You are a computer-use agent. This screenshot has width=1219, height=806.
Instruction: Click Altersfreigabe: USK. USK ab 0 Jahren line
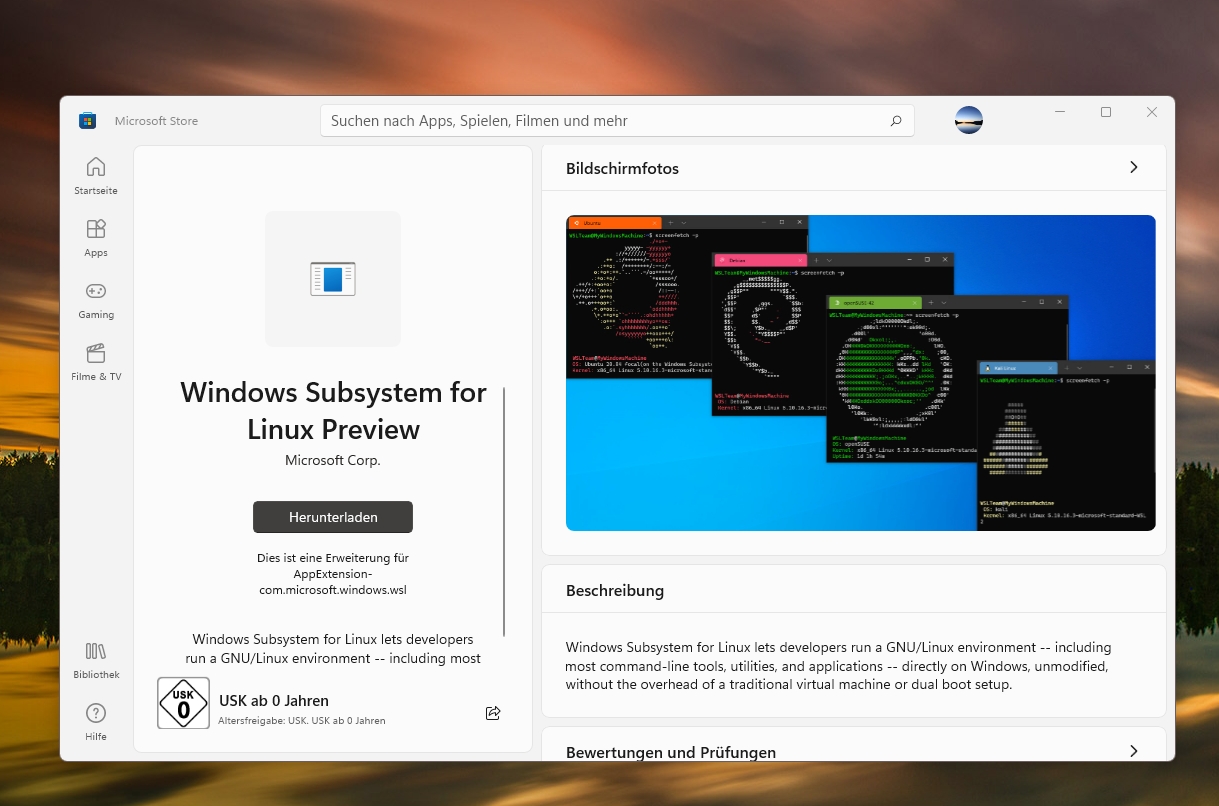tap(302, 720)
